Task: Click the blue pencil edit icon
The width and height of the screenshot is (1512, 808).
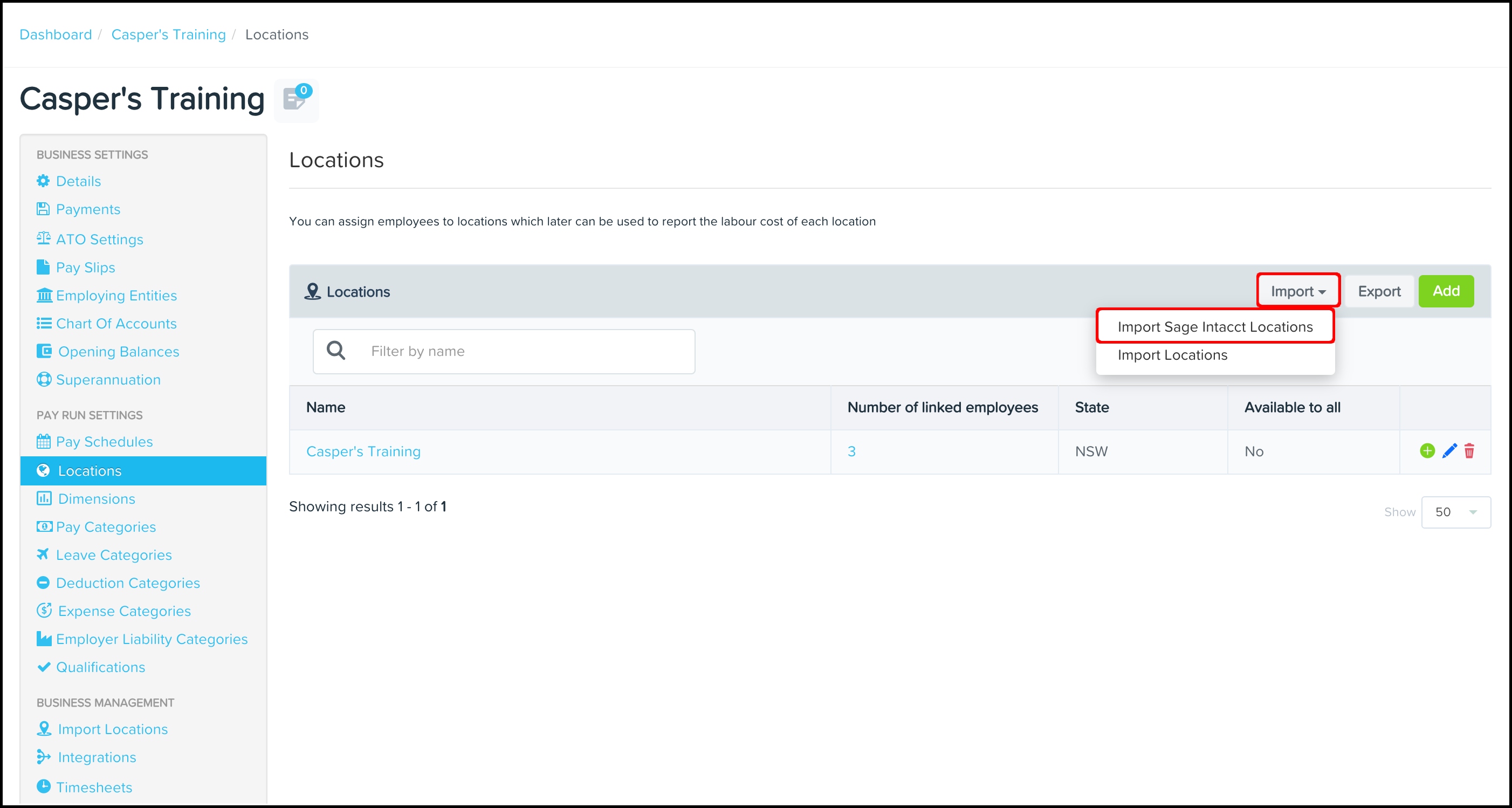Action: click(1449, 451)
